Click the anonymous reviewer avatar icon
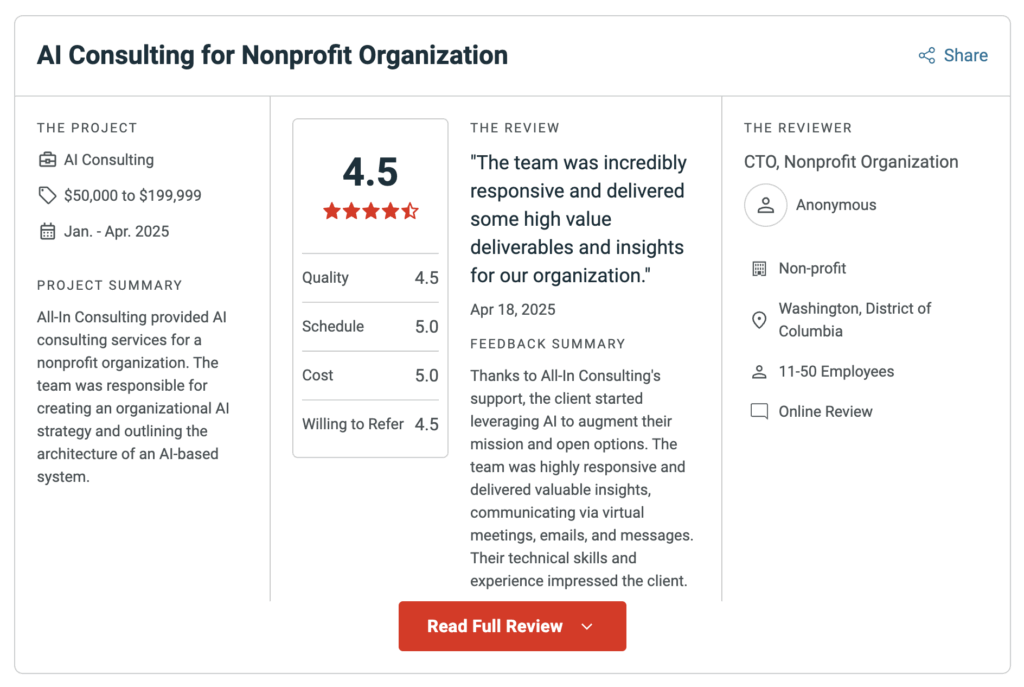The image size is (1024, 687). 765,205
